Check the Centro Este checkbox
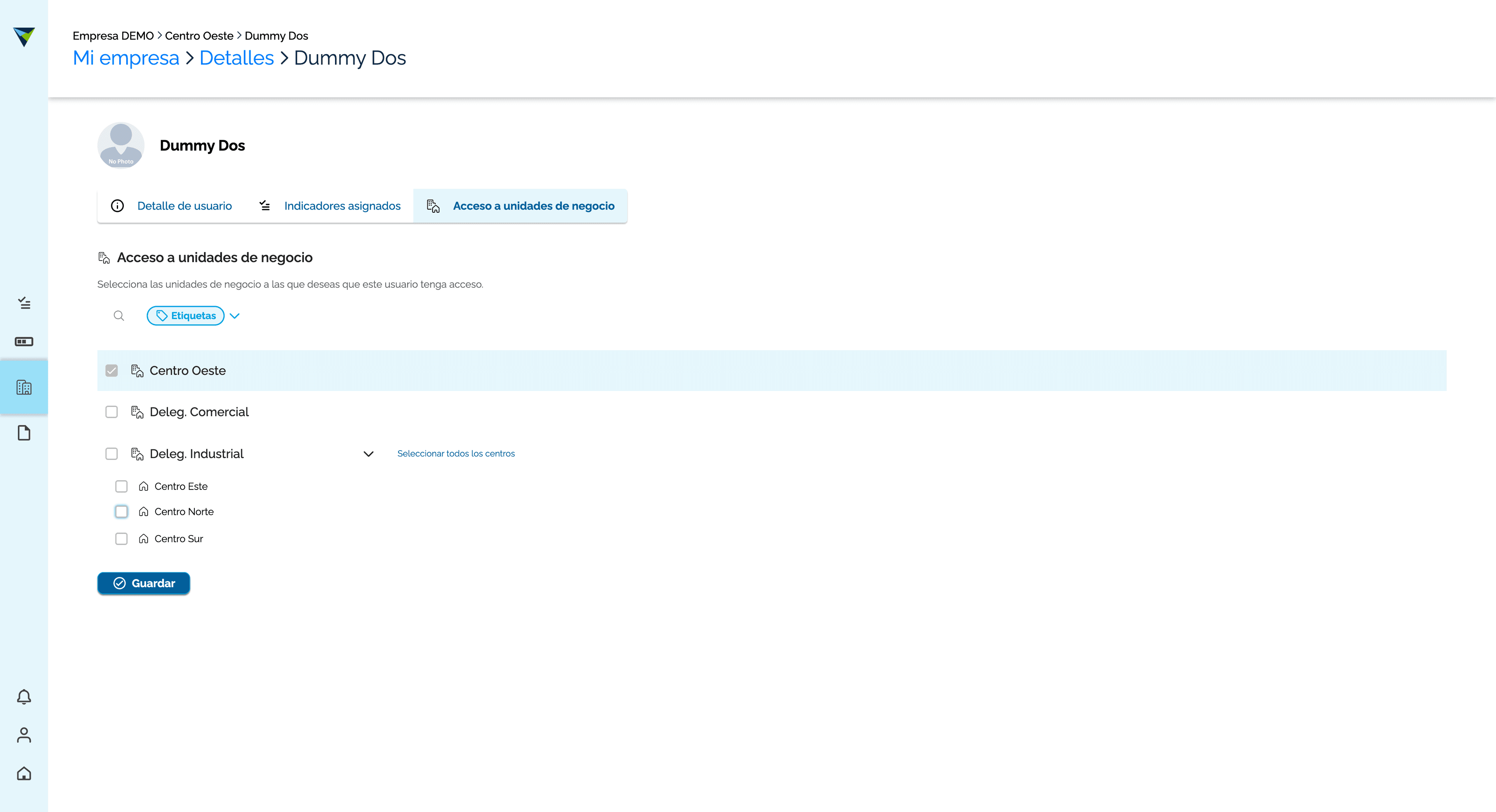Screen dimensions: 1496x812 122,486
